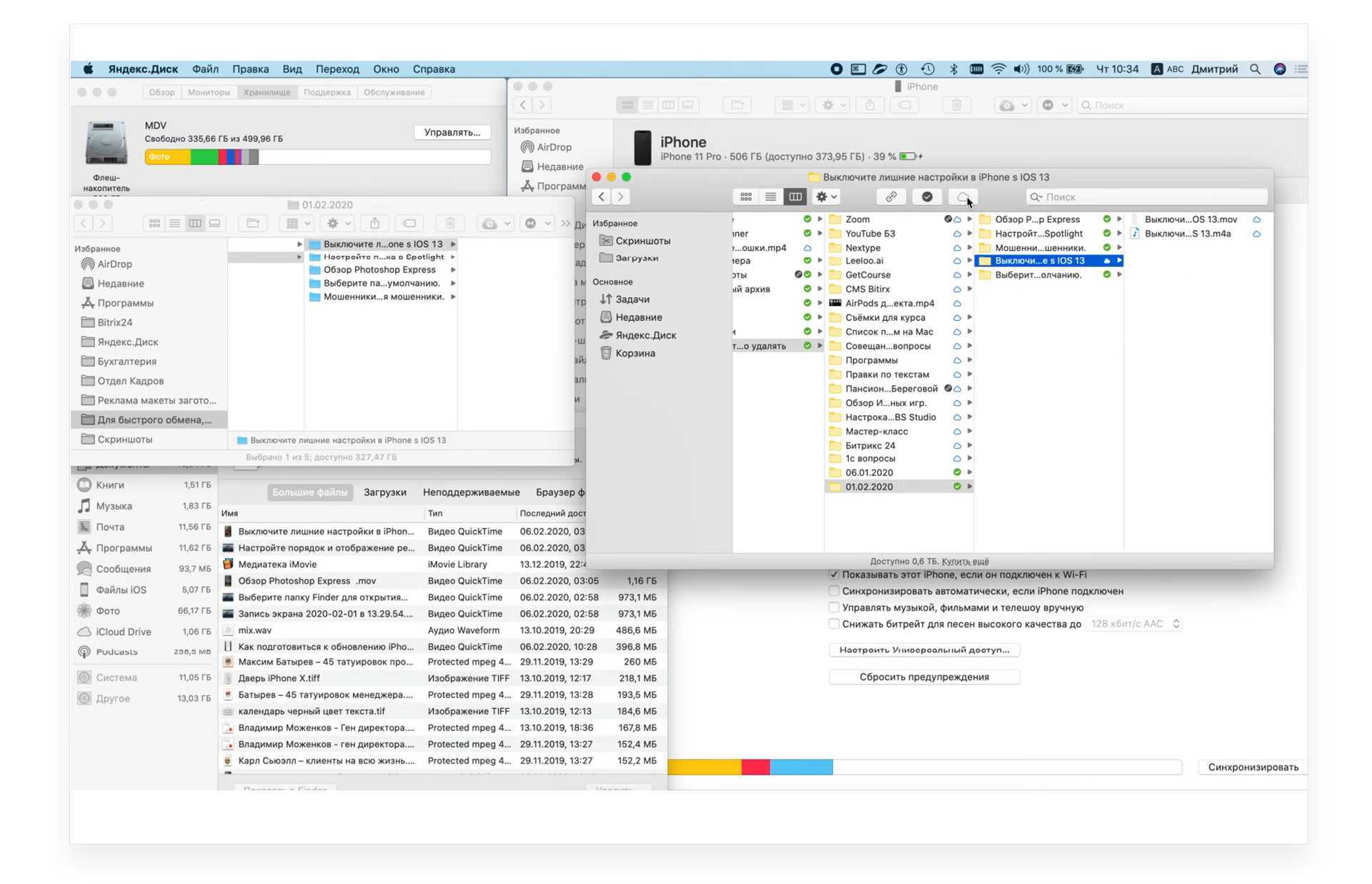Switch to the Загрузки tab

(x=384, y=492)
